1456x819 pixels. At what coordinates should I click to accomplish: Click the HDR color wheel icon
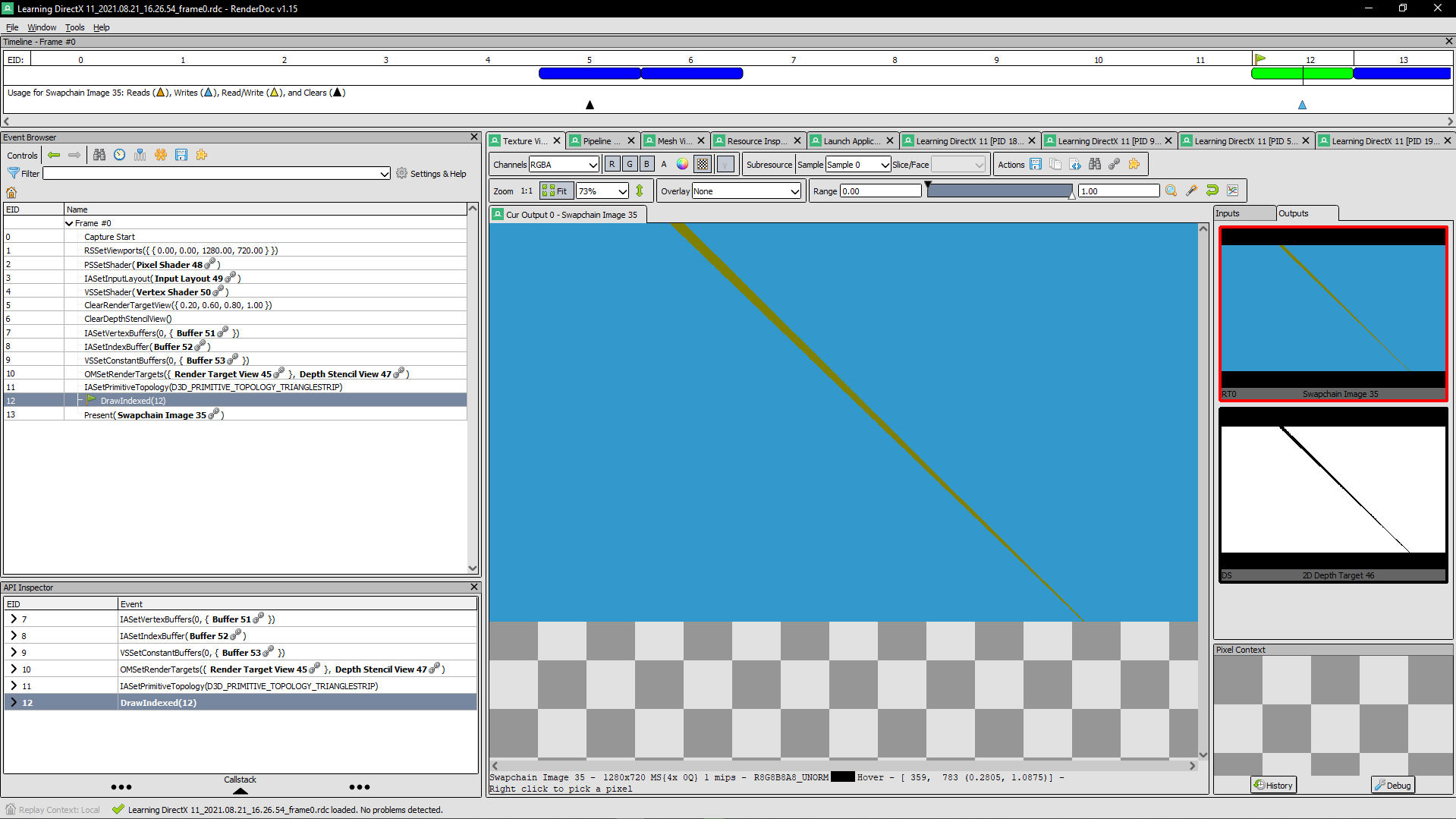(683, 164)
